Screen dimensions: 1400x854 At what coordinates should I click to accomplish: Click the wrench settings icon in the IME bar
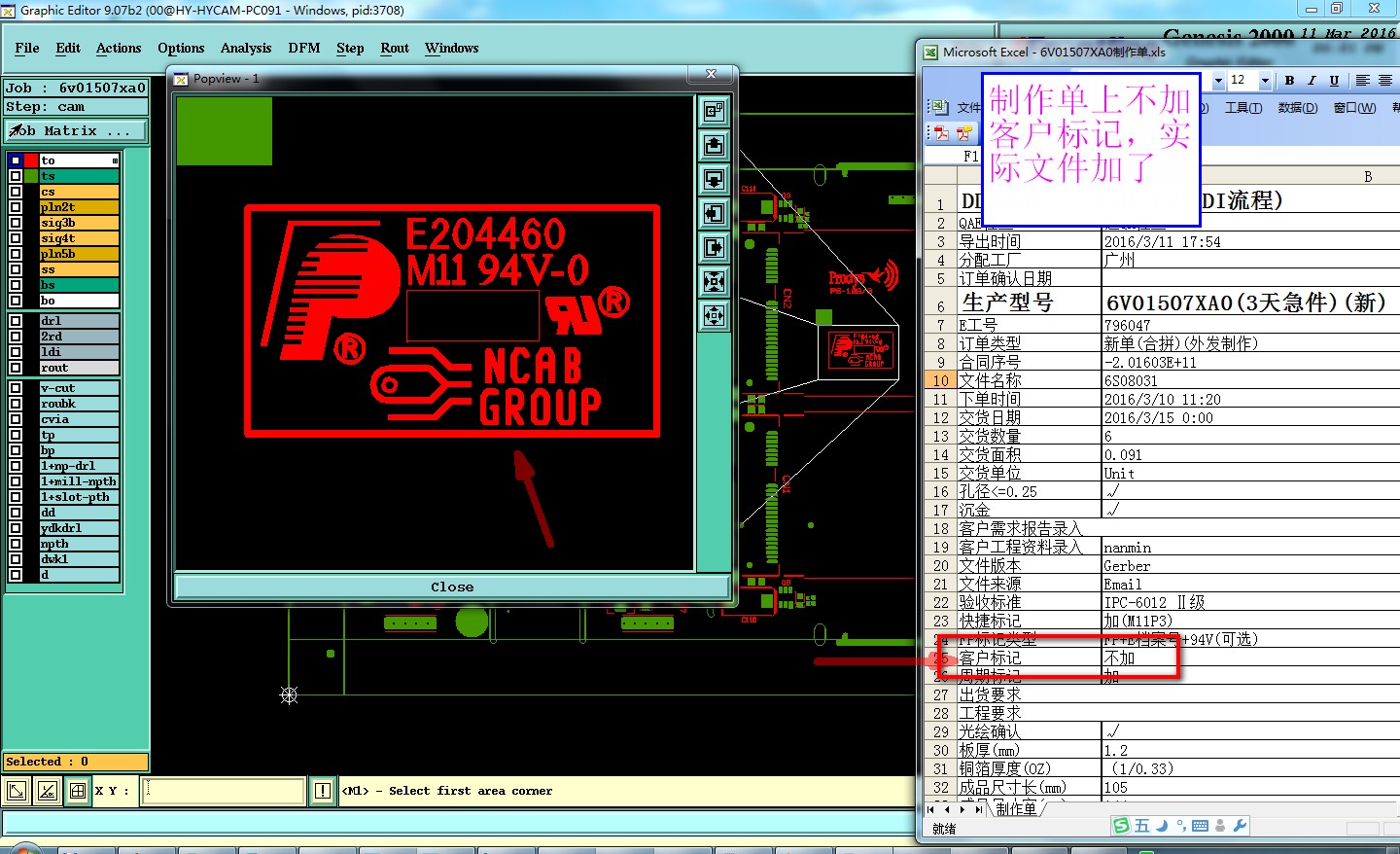click(1240, 826)
